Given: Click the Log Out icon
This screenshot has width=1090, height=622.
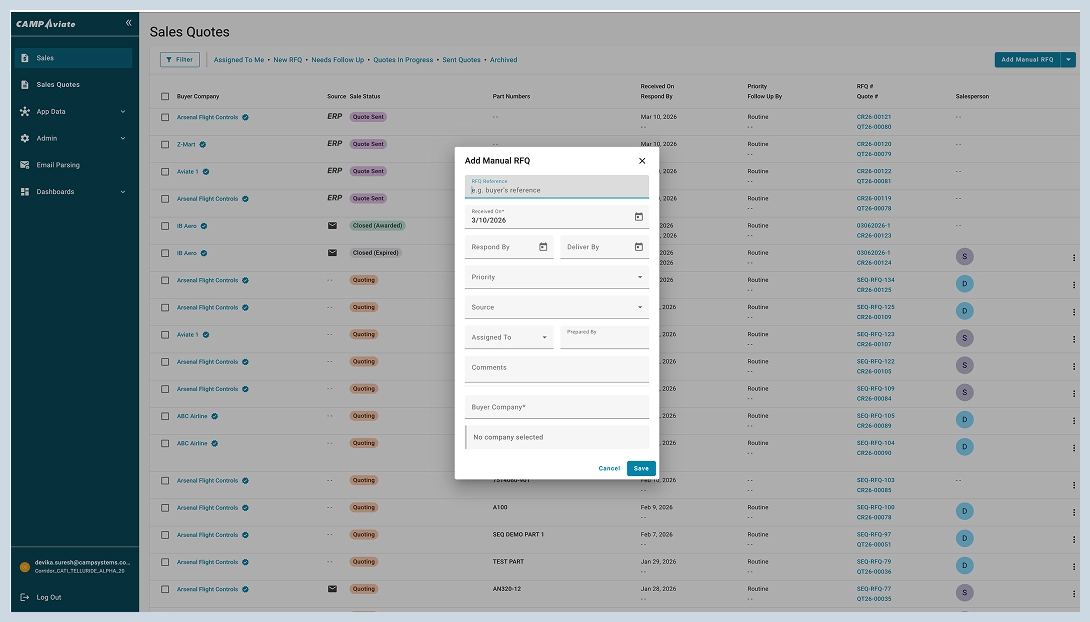Looking at the screenshot, I should click(25, 597).
